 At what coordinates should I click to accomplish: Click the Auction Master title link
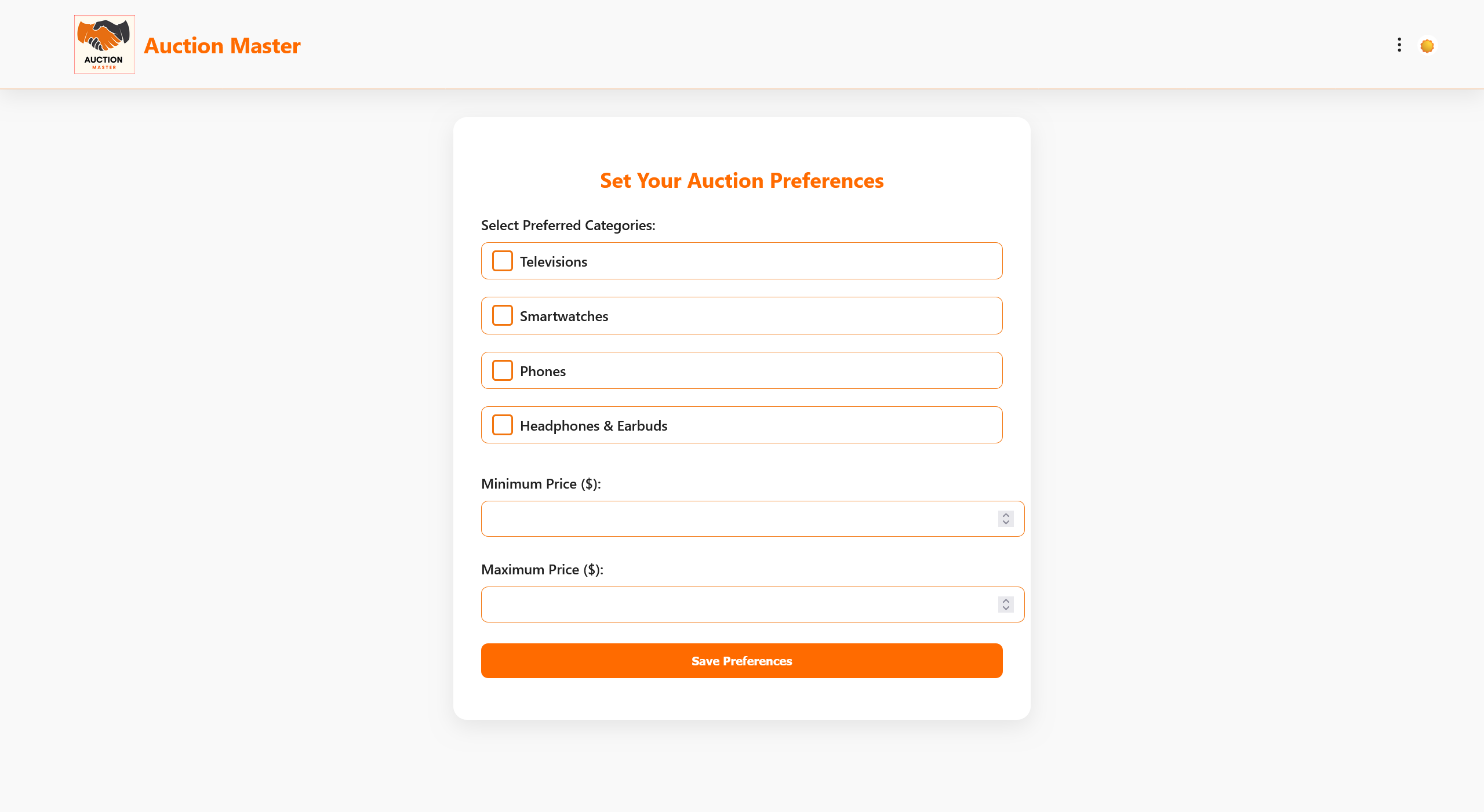pyautogui.click(x=222, y=45)
